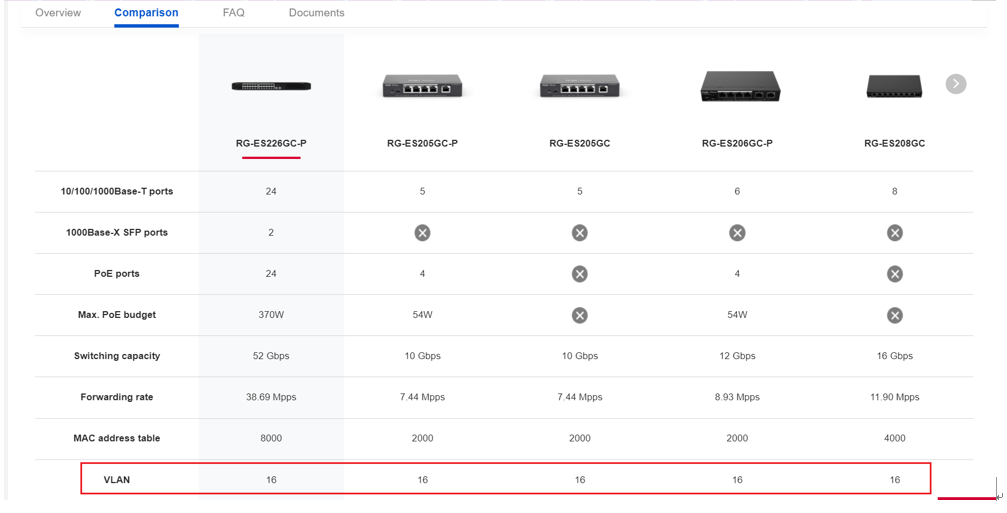
Task: Open the FAQ tab
Action: click(234, 13)
